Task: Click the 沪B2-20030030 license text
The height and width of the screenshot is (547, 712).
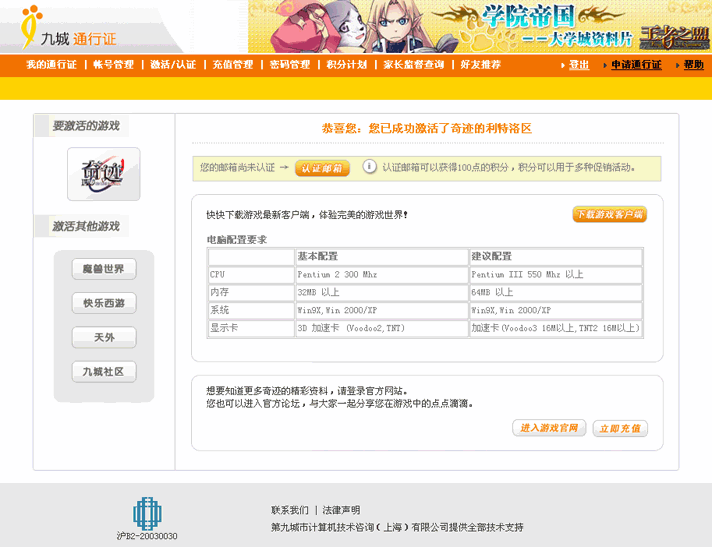Action: [x=147, y=536]
